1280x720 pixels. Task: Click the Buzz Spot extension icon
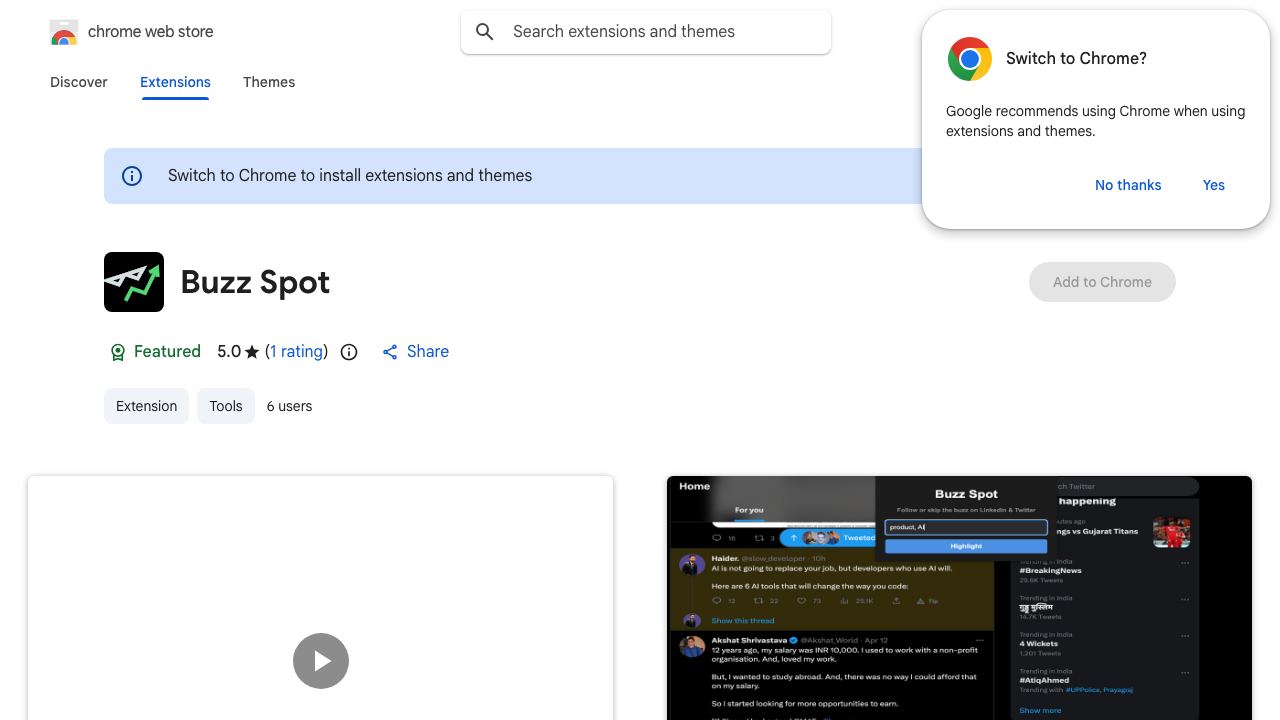tap(134, 282)
